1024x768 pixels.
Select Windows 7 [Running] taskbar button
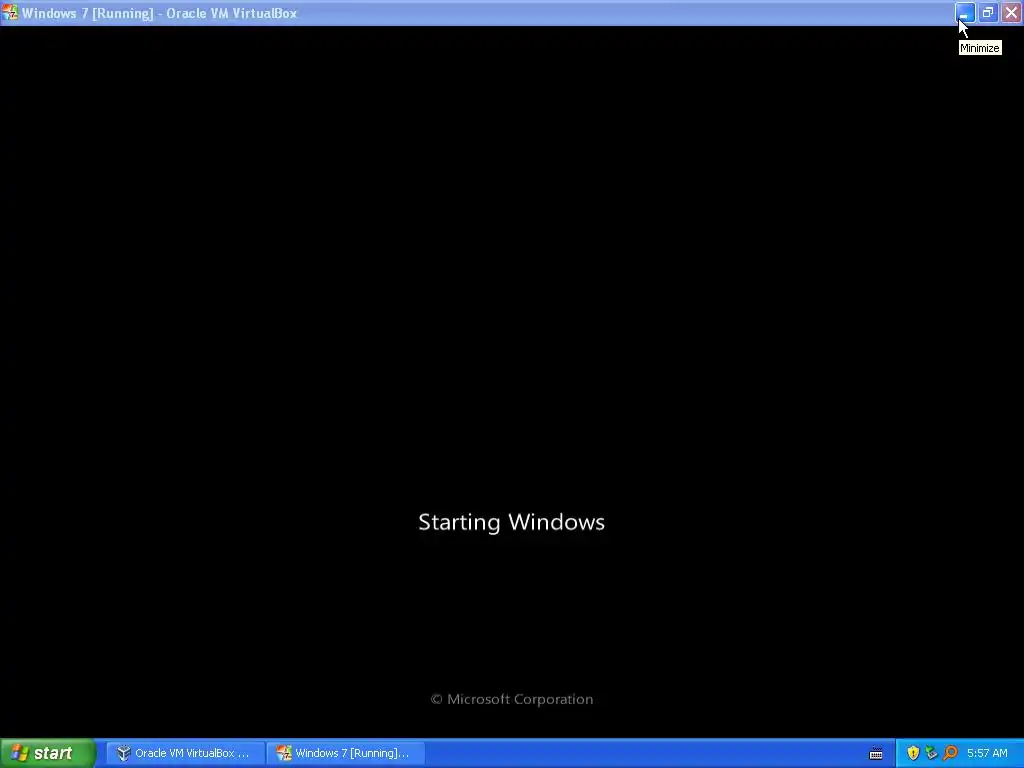coord(345,753)
